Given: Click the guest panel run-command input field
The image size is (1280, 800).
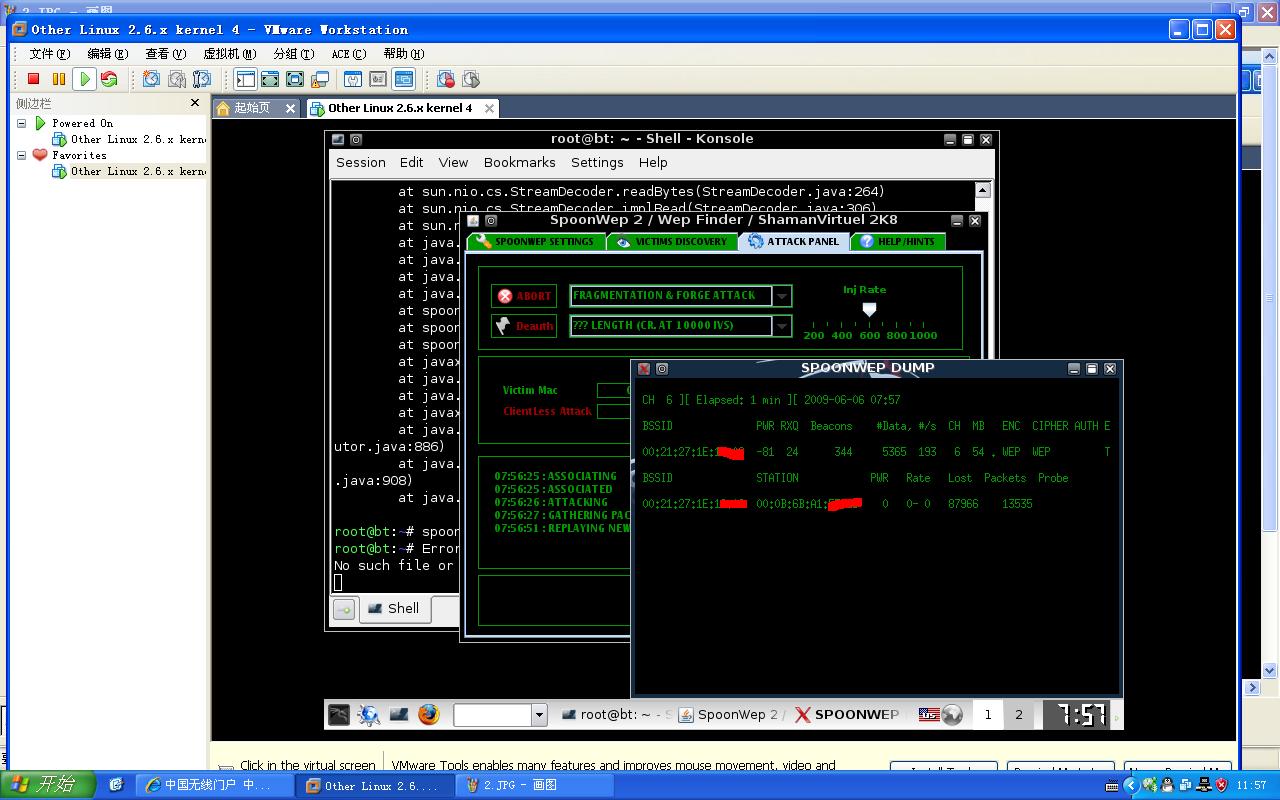Looking at the screenshot, I should tap(492, 714).
